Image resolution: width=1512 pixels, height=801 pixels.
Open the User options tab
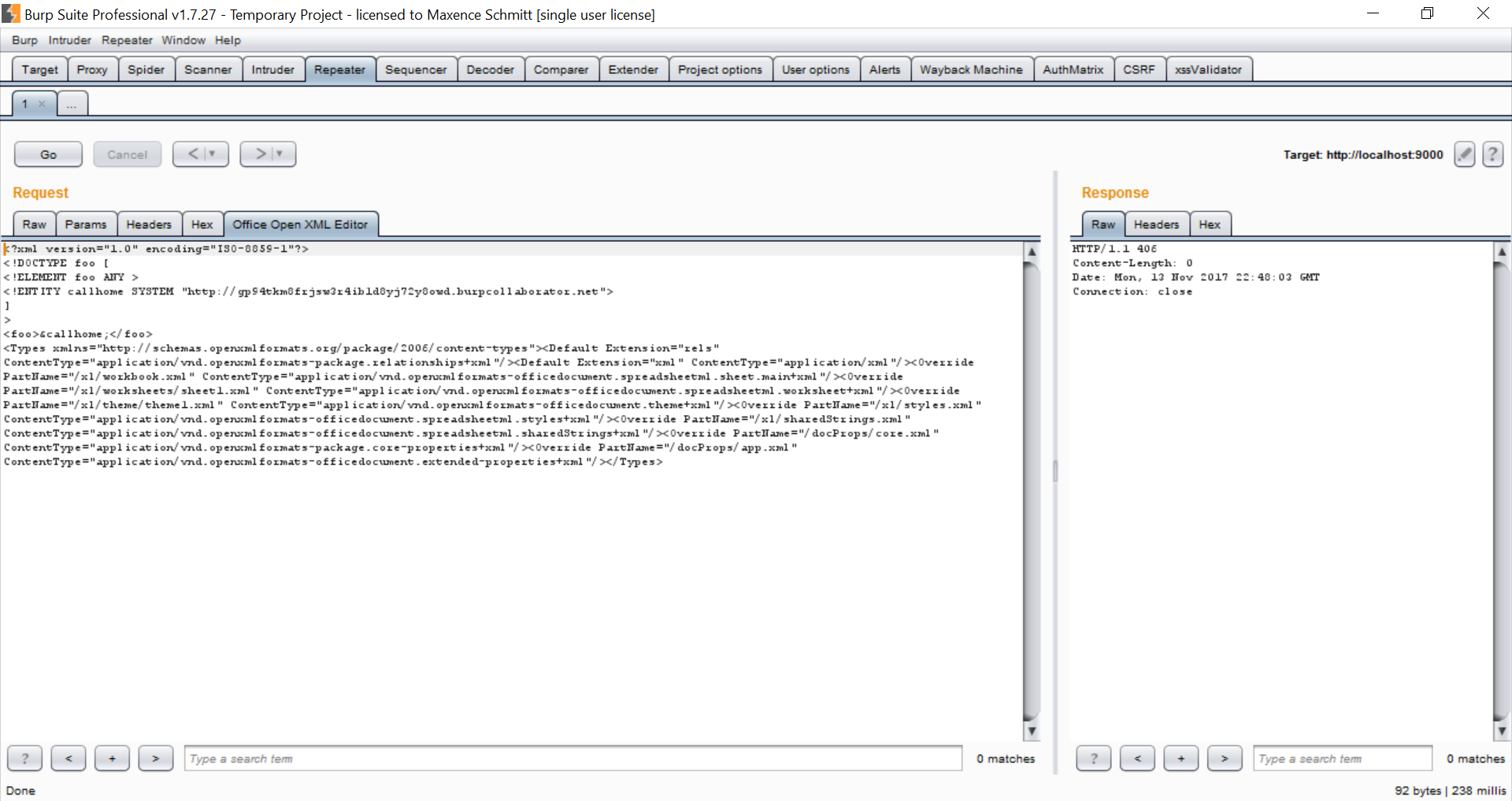[816, 69]
